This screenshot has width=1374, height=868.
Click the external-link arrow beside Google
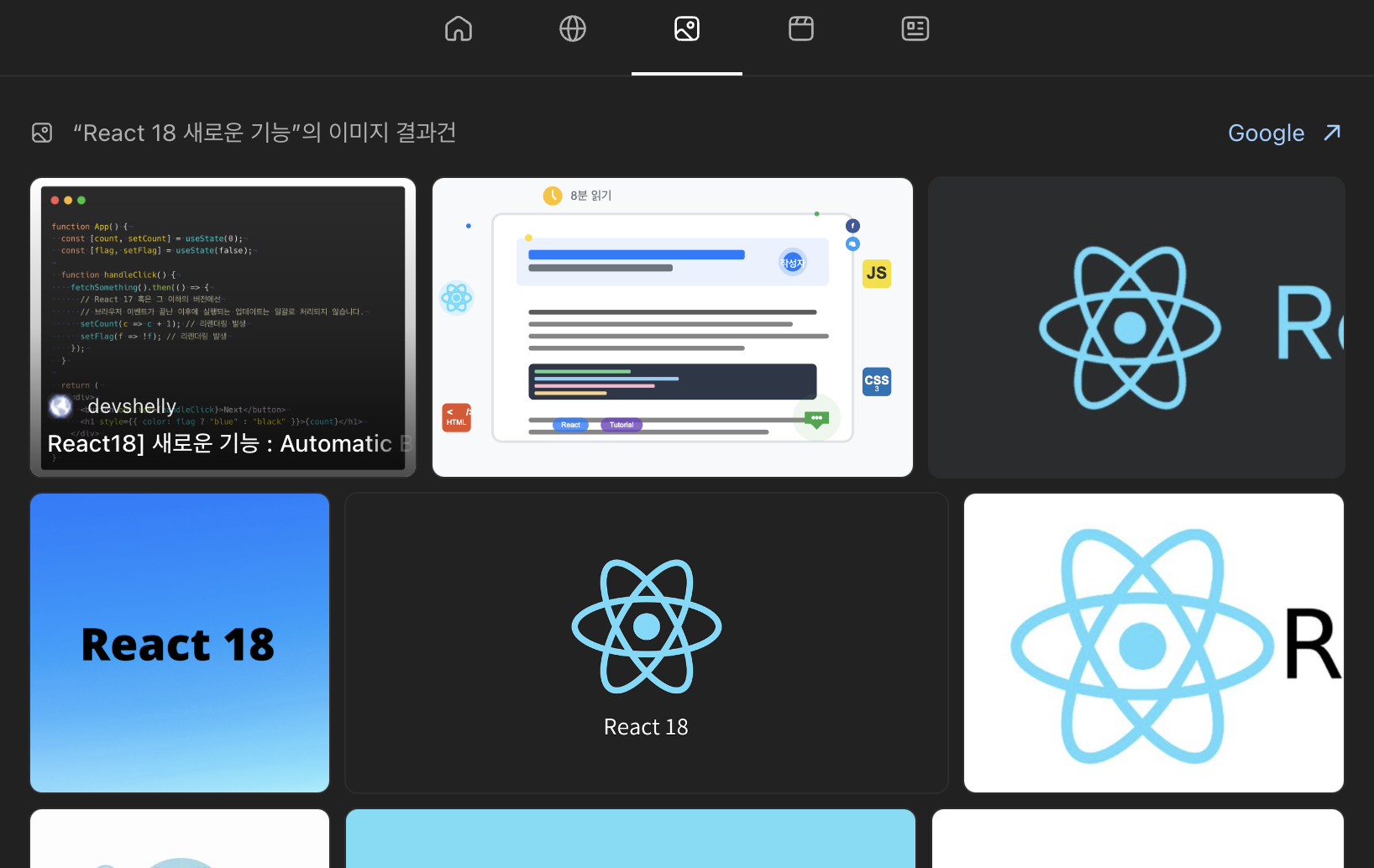tap(1332, 133)
